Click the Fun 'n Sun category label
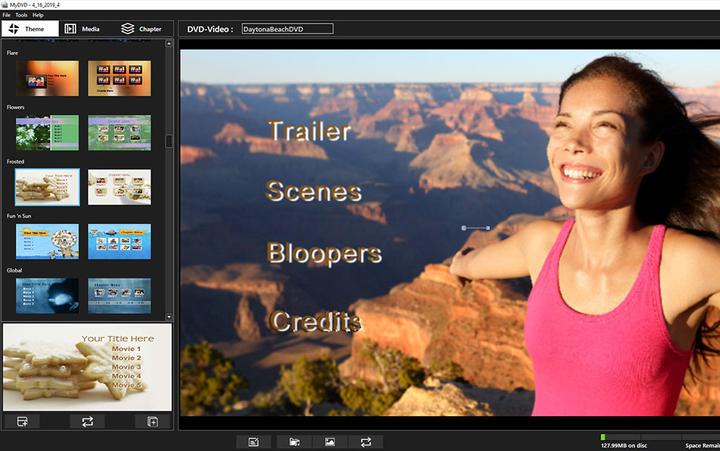Screen dimensions: 720x451 pos(19,216)
